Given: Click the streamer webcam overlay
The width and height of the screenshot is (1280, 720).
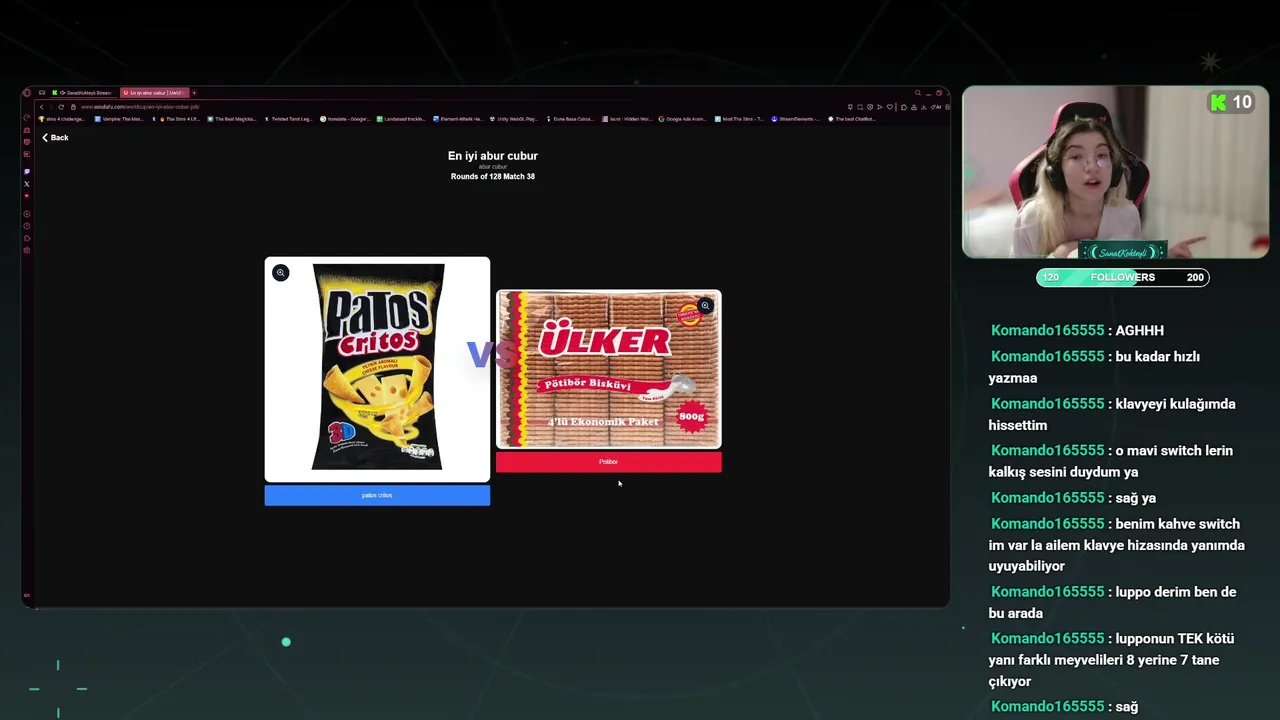Looking at the screenshot, I should click(x=1115, y=172).
